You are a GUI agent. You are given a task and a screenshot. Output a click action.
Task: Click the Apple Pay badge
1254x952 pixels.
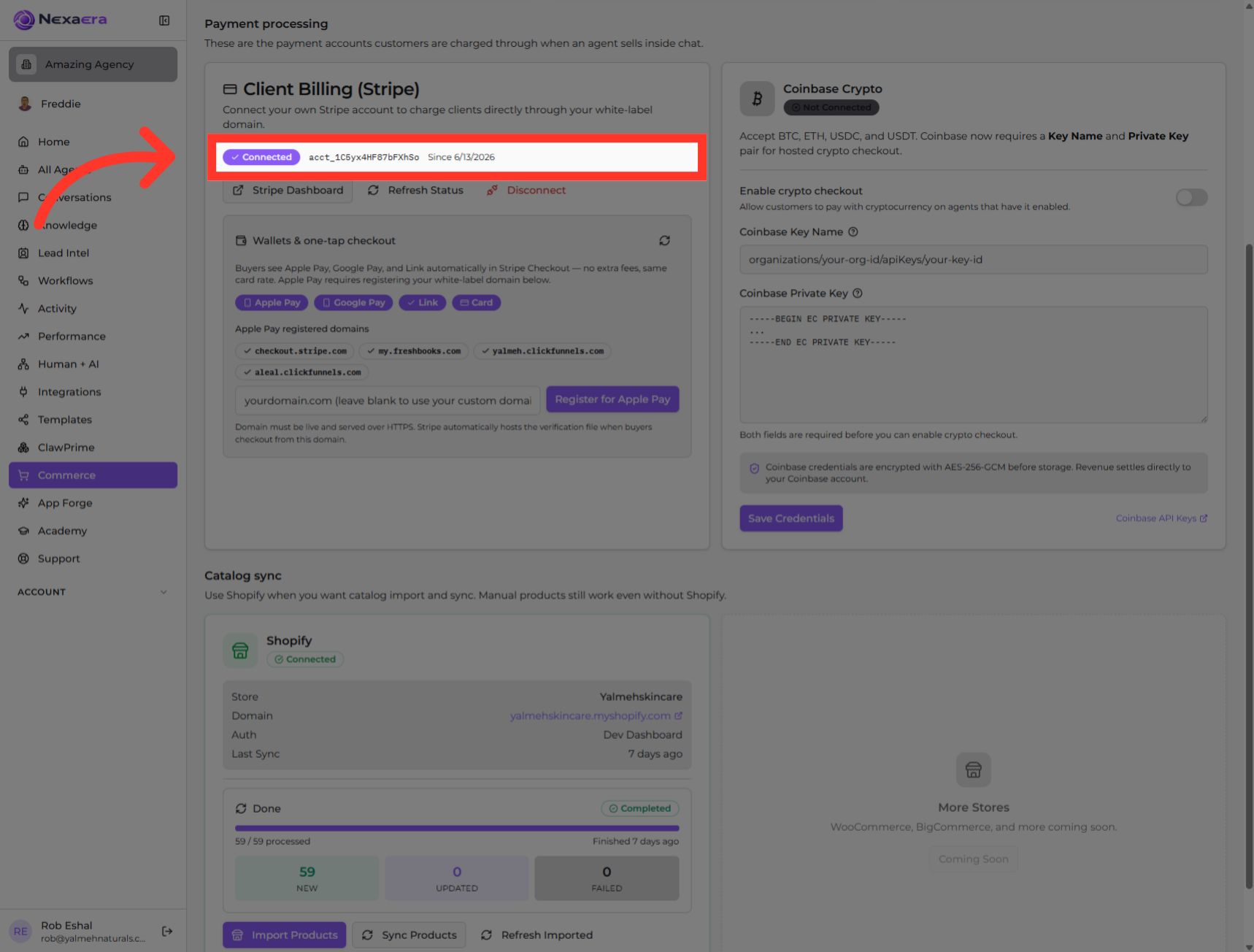click(272, 302)
